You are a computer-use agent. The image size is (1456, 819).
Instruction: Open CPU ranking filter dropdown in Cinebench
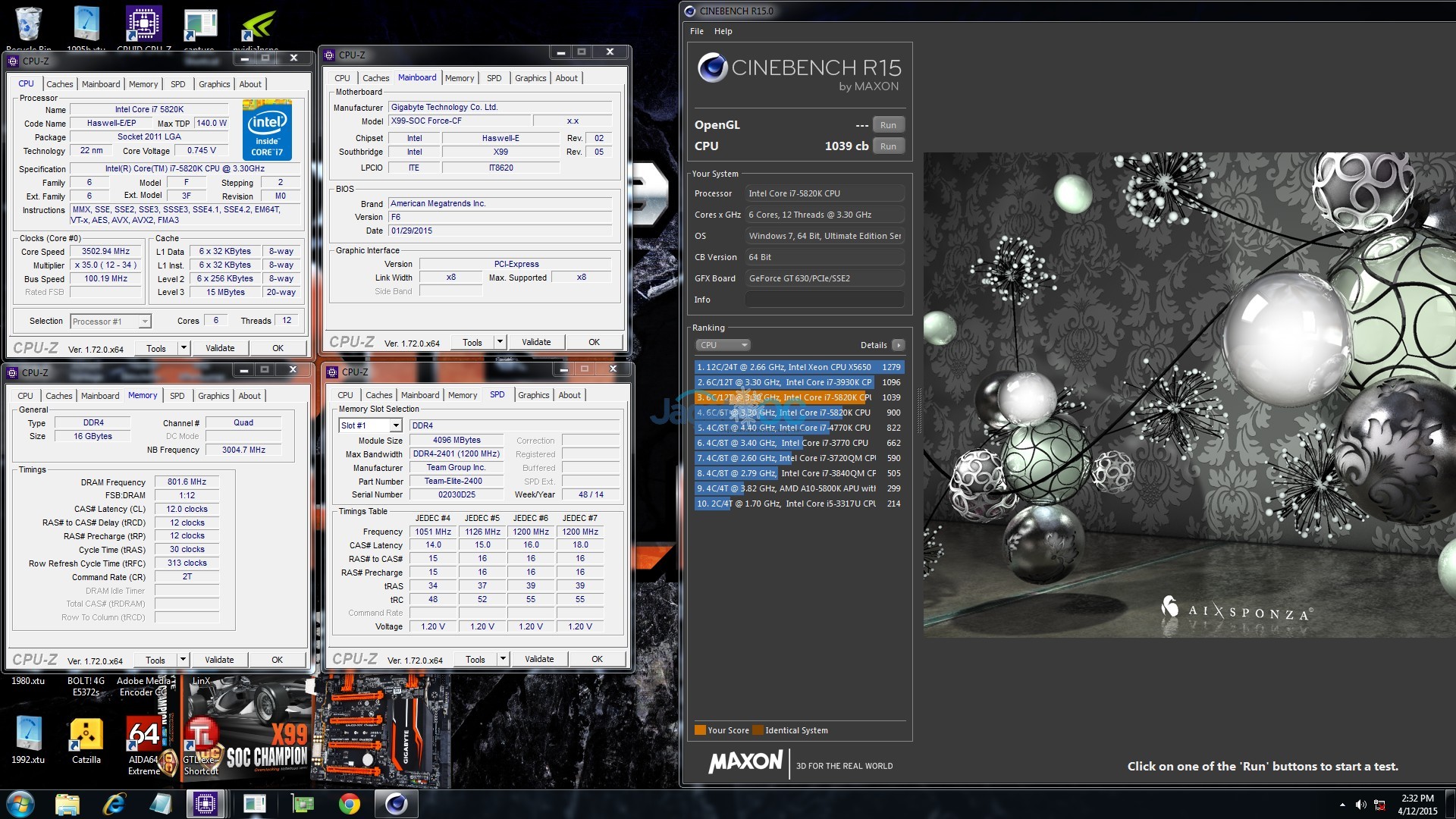coord(723,345)
